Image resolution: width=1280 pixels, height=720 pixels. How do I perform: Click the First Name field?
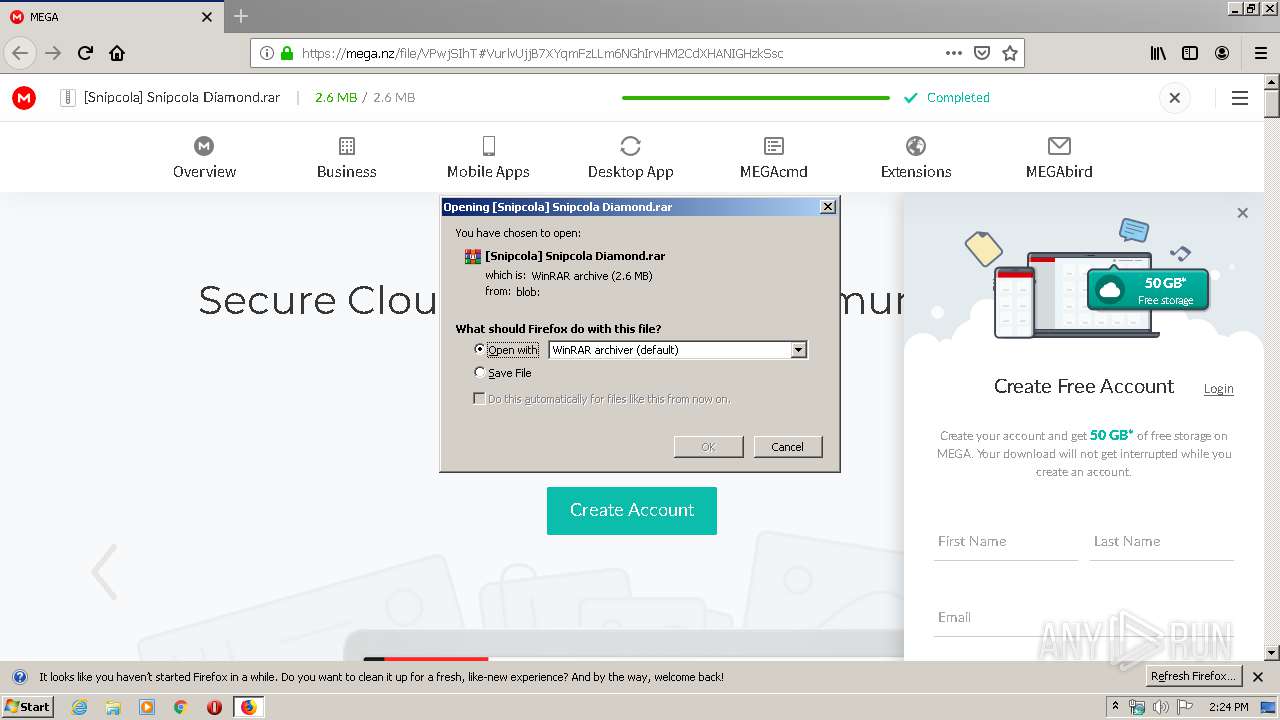[x=1005, y=541]
